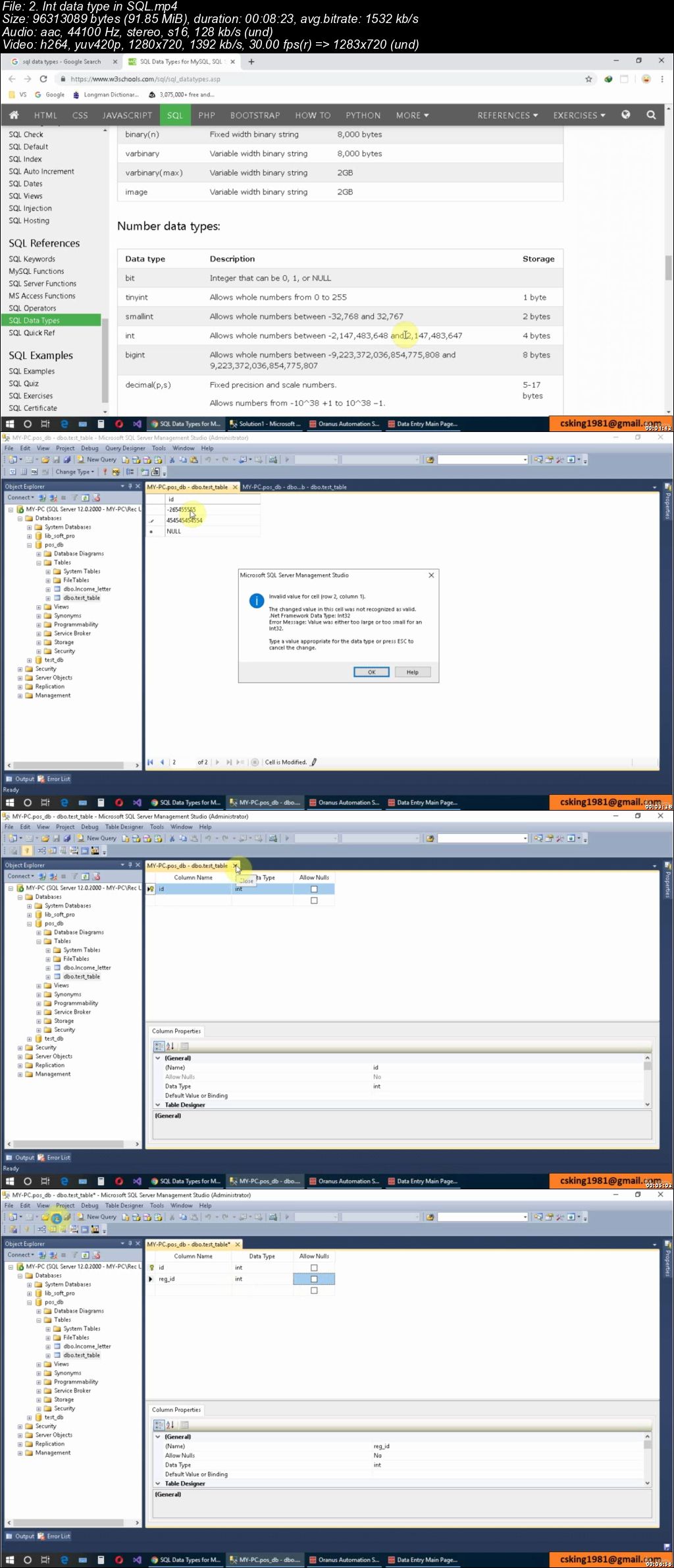Viewport: 674px width, 1568px height.
Task: Open Visual Studio icon in top frame taskbar
Action: coord(137,424)
